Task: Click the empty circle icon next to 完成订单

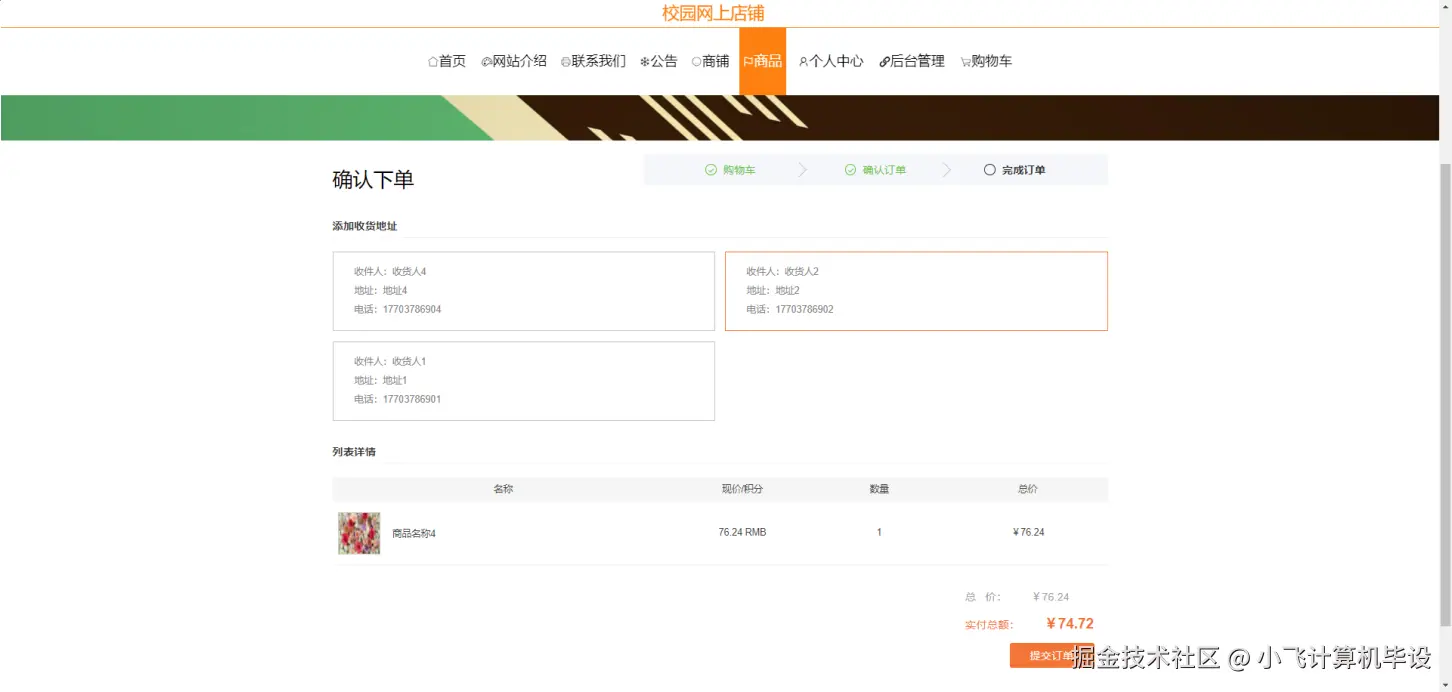Action: coord(989,170)
